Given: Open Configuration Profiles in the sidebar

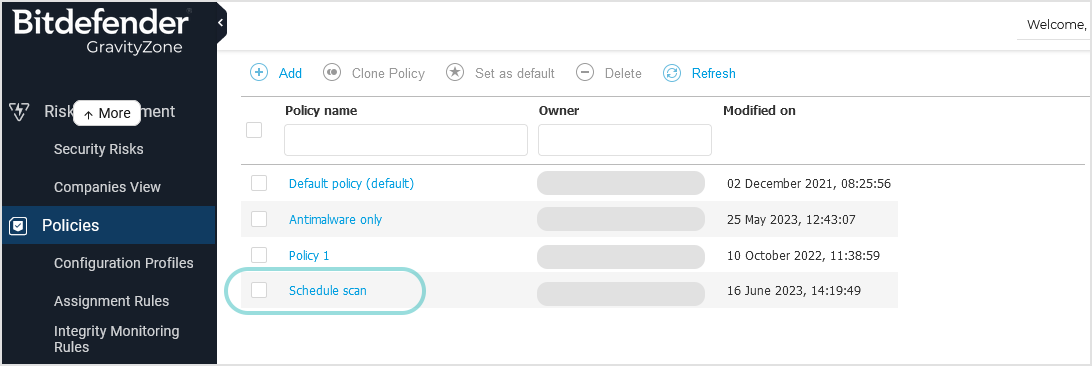Looking at the screenshot, I should [124, 263].
